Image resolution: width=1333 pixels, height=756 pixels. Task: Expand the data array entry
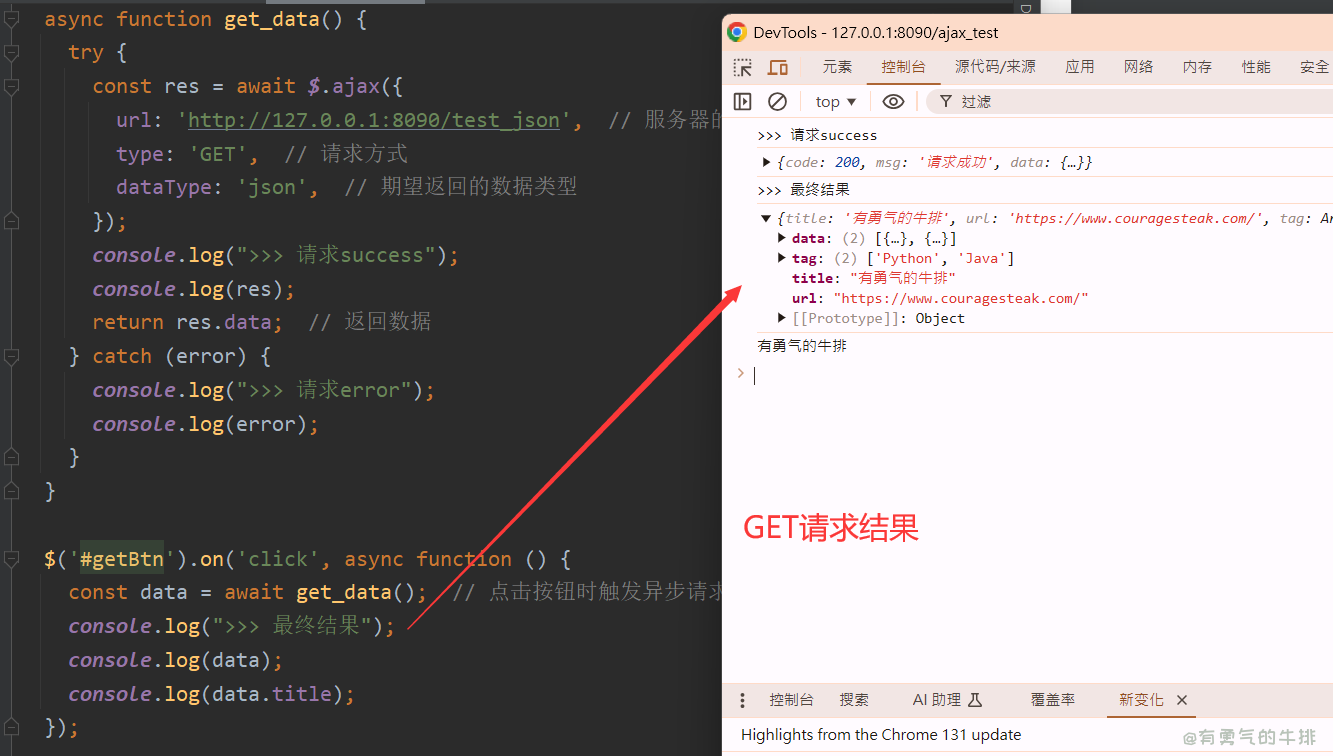[x=782, y=238]
